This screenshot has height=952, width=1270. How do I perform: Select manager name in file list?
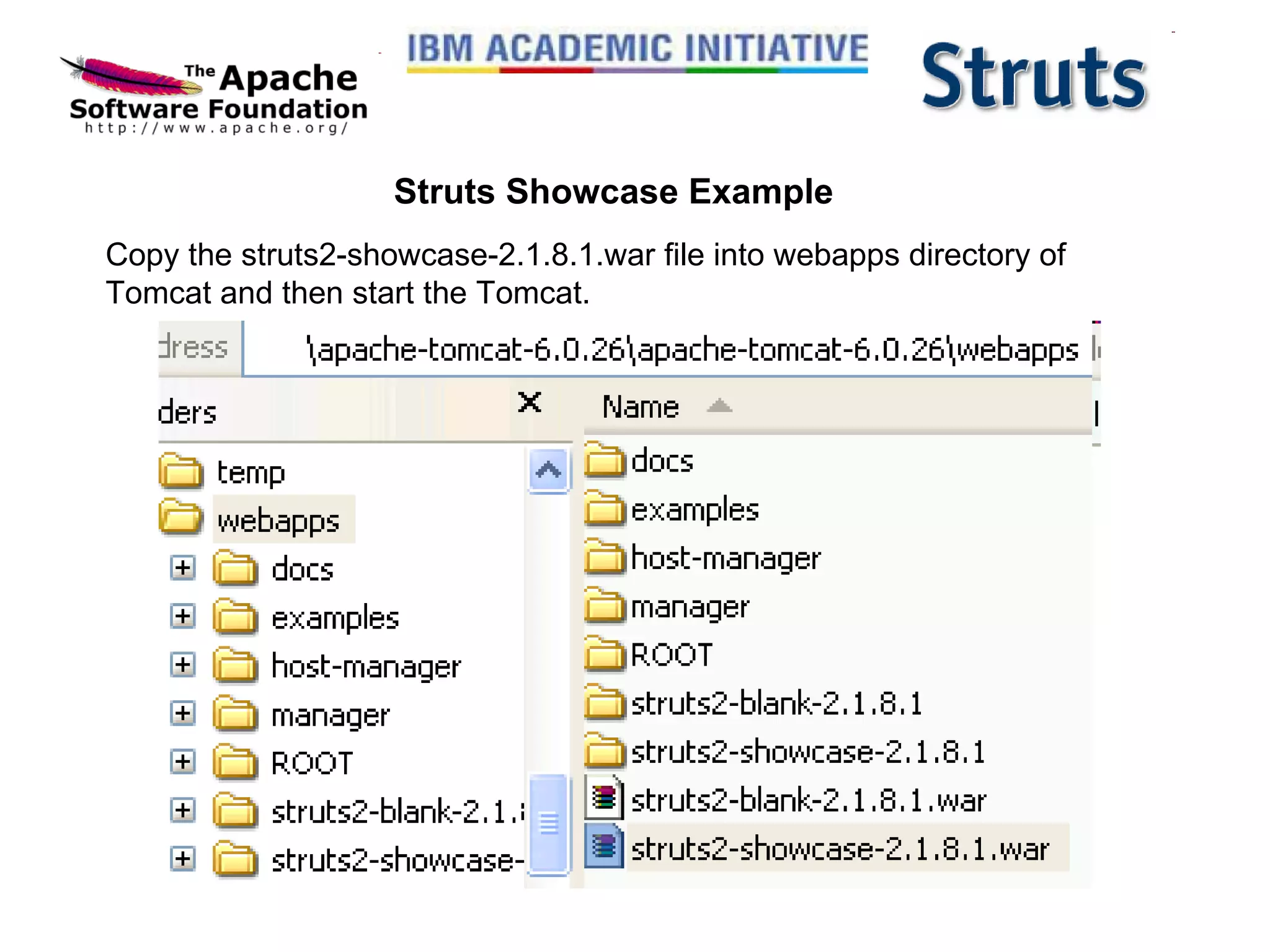tap(690, 608)
